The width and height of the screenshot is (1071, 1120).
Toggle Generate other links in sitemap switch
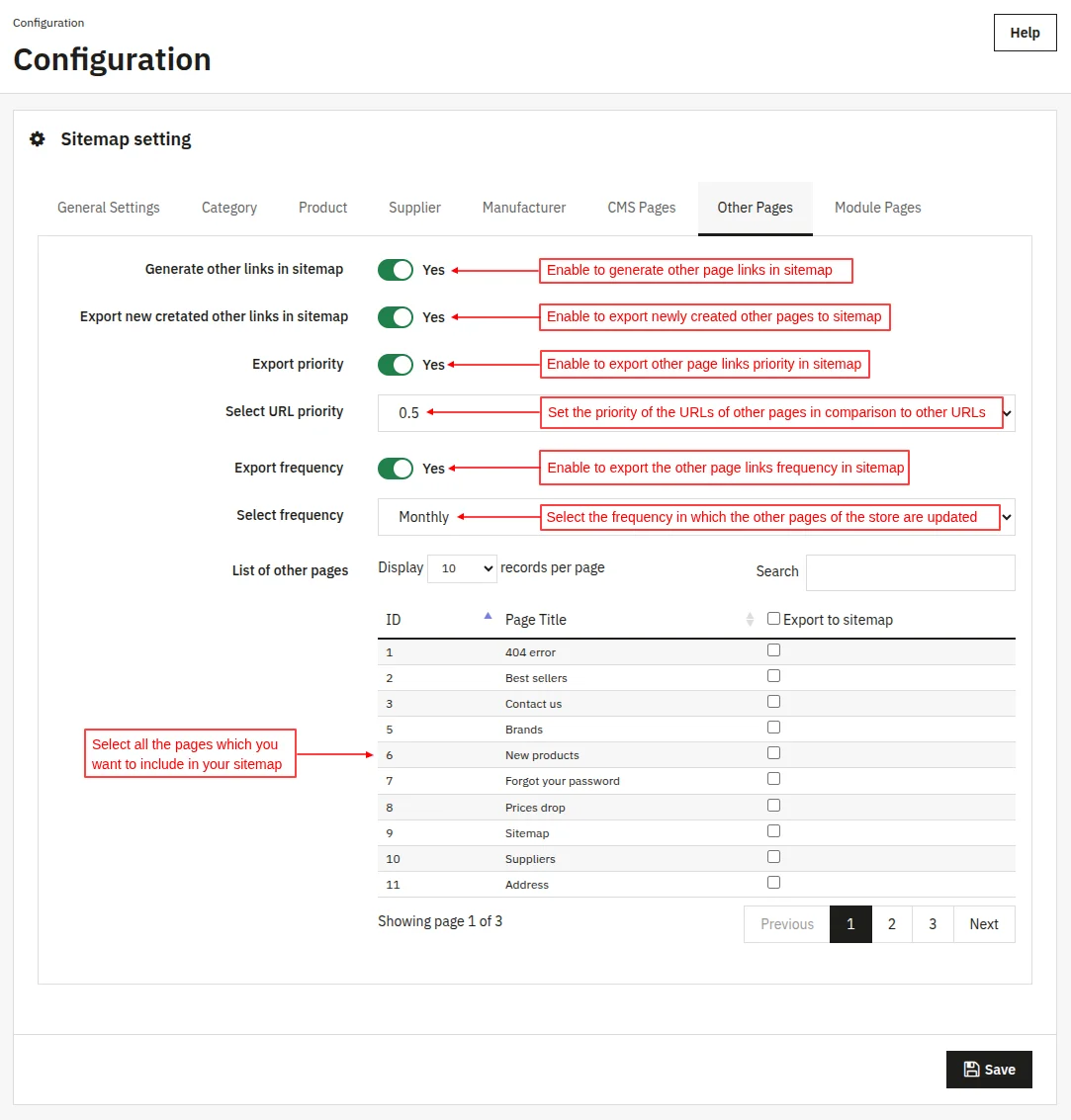(396, 270)
